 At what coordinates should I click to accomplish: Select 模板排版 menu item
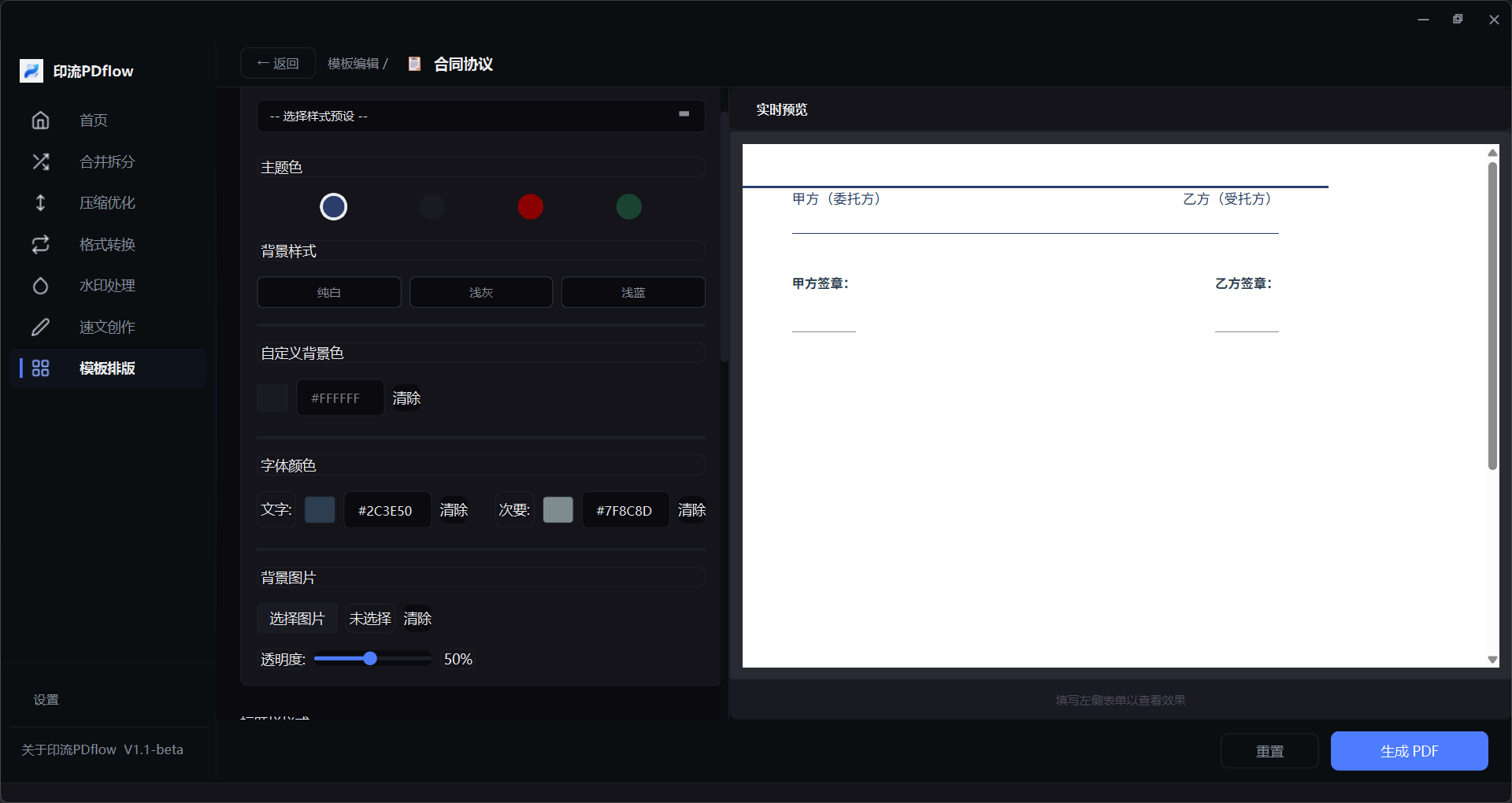(109, 368)
